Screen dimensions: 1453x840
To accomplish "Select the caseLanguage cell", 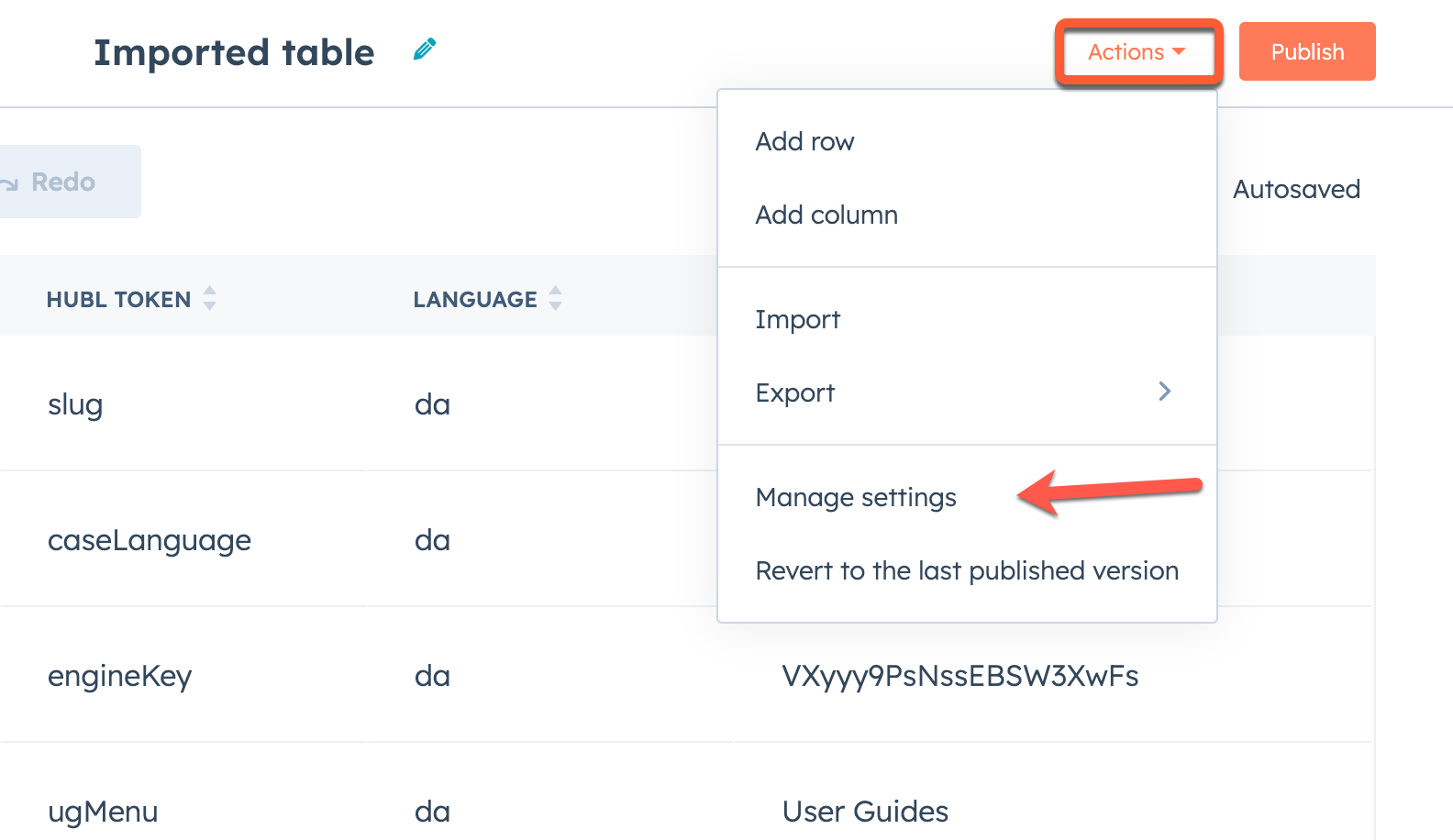I will (x=183, y=539).
